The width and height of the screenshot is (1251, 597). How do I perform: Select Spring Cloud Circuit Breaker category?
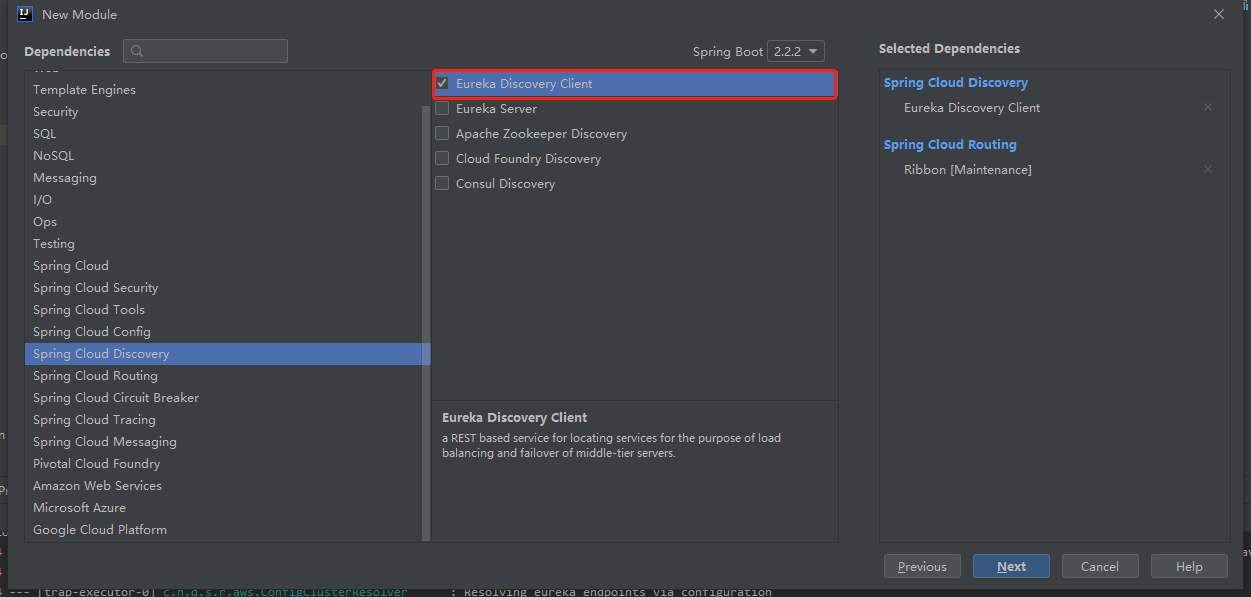point(226,398)
